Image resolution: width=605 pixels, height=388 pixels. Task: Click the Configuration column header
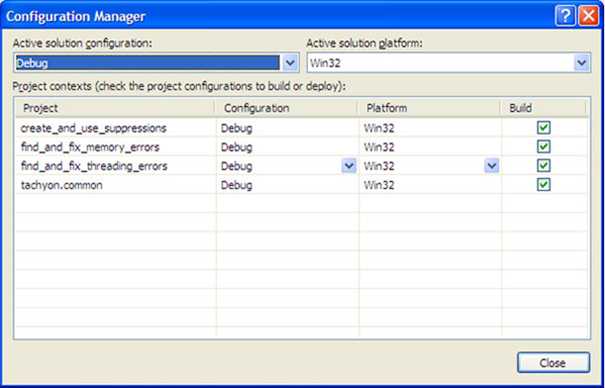pyautogui.click(x=286, y=108)
